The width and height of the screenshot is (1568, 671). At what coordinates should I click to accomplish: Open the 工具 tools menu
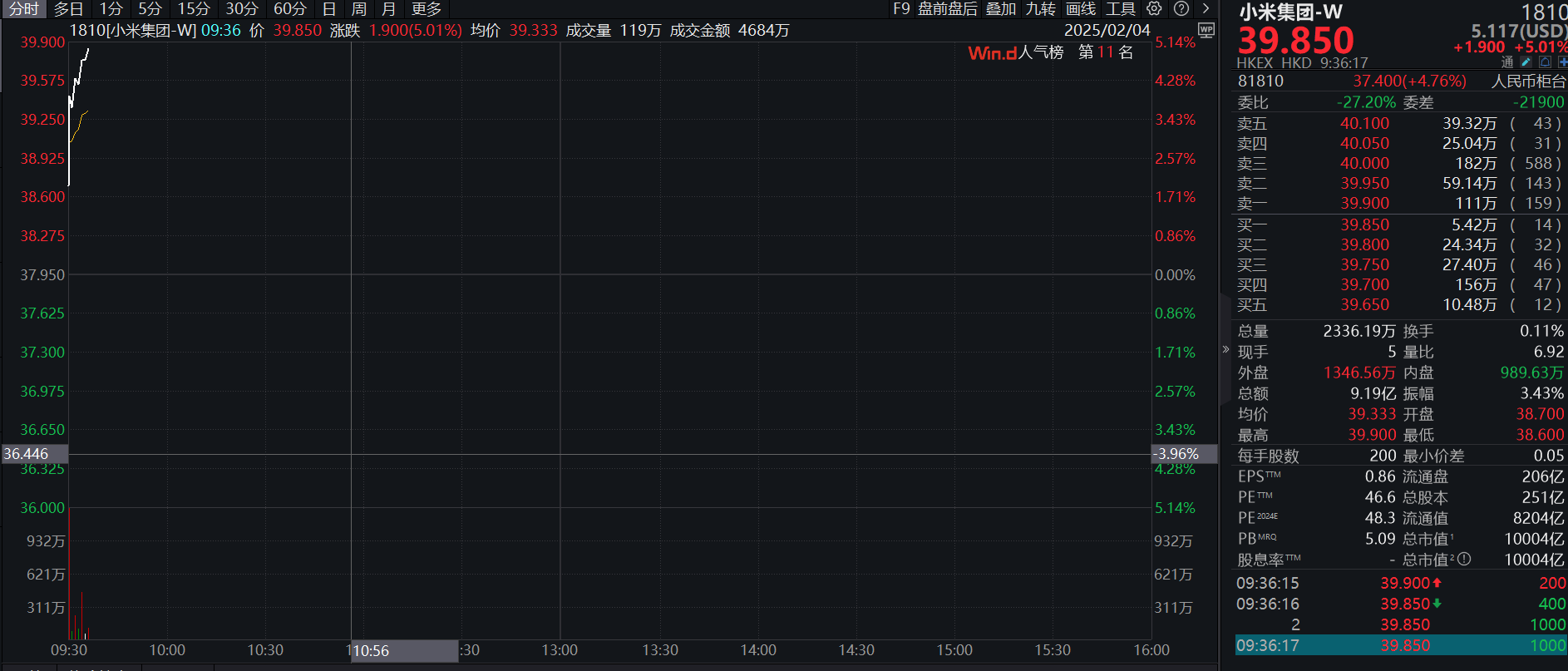[1121, 9]
